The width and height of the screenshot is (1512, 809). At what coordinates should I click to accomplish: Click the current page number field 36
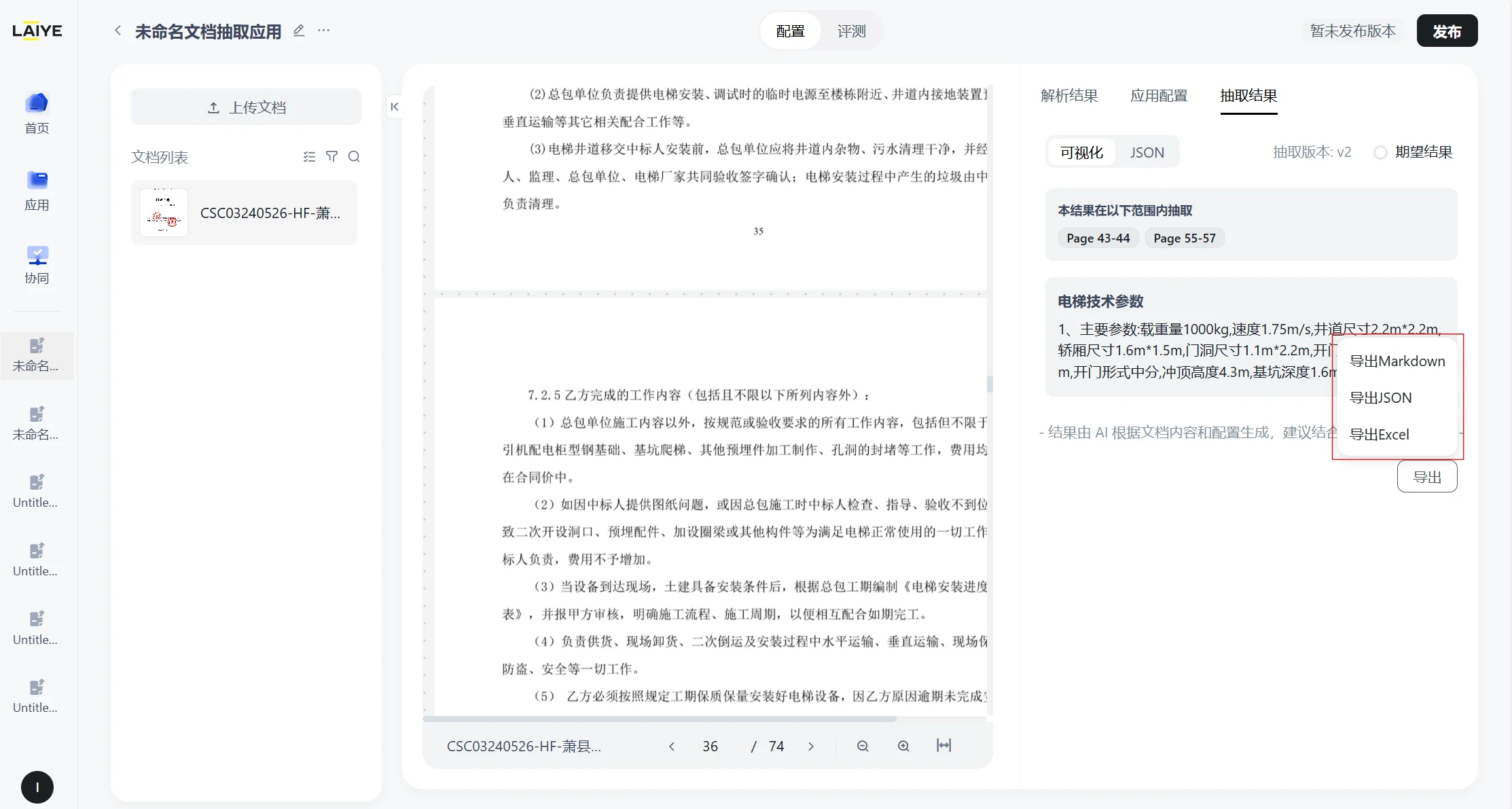coord(710,747)
